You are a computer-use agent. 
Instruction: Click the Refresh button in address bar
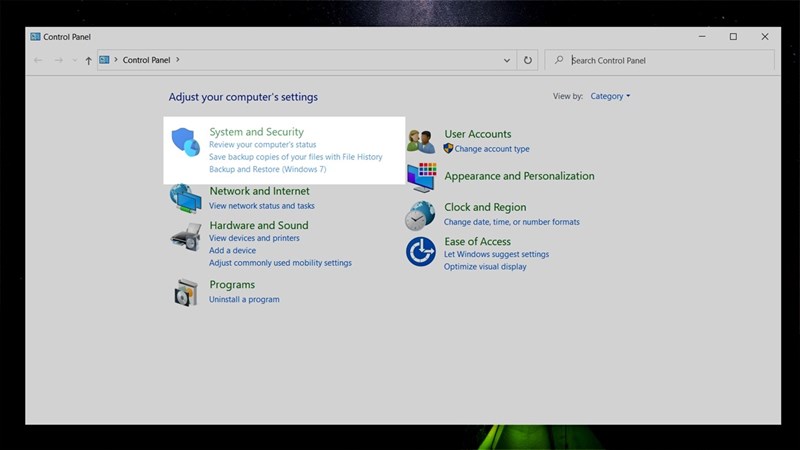tap(528, 60)
